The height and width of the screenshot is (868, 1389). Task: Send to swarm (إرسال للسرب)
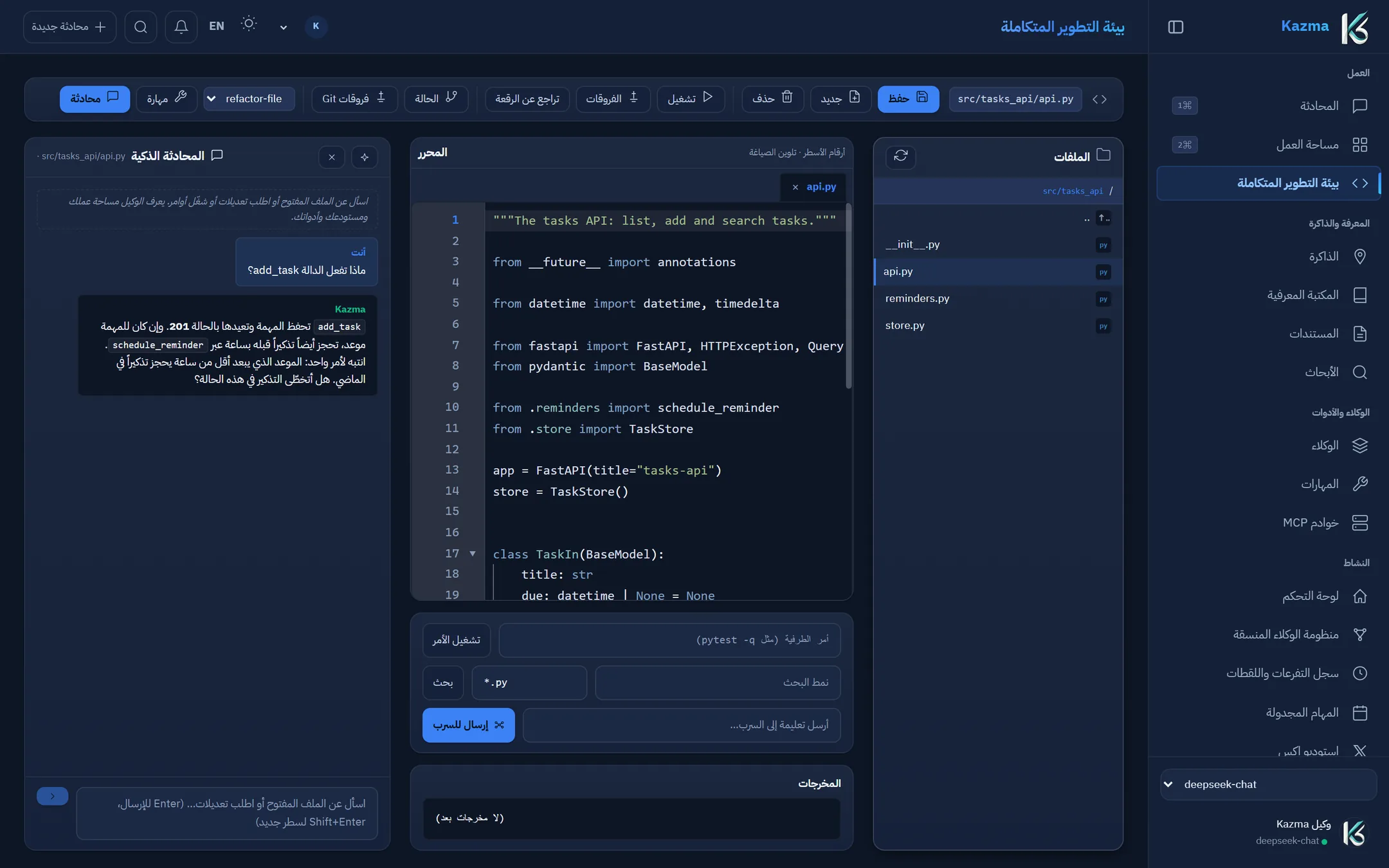pos(468,725)
